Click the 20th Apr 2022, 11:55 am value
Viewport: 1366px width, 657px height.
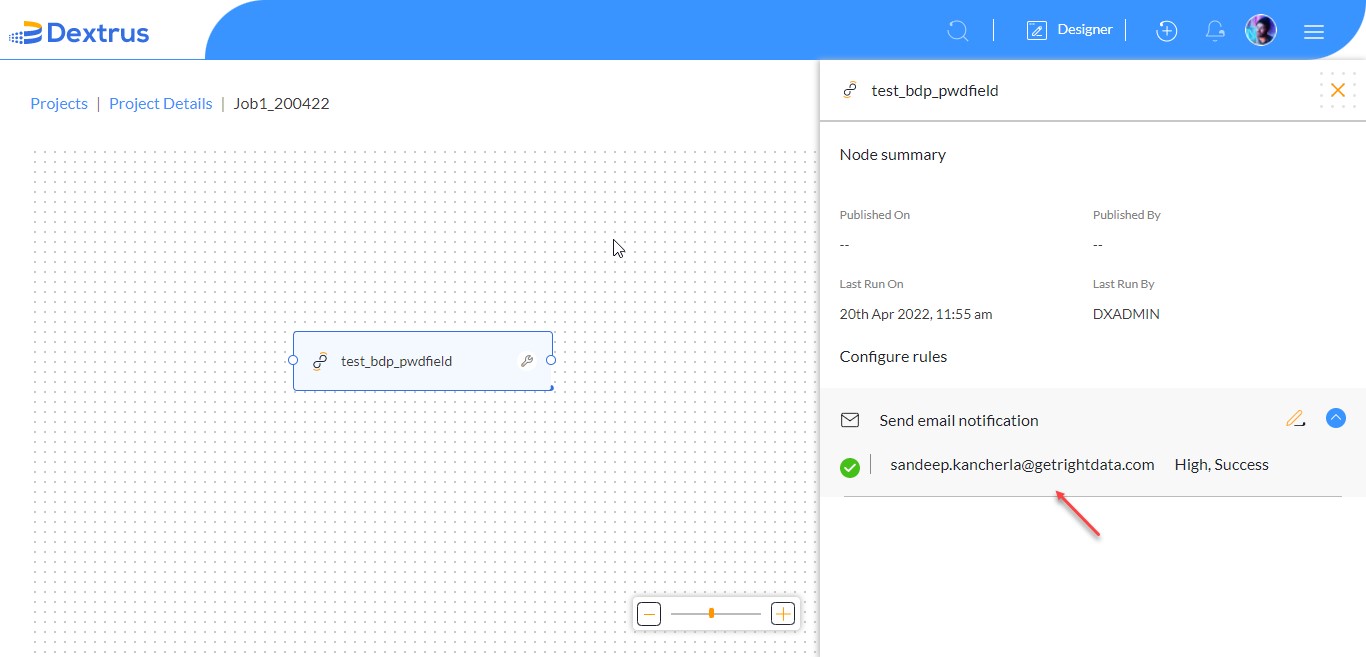pyautogui.click(x=916, y=314)
